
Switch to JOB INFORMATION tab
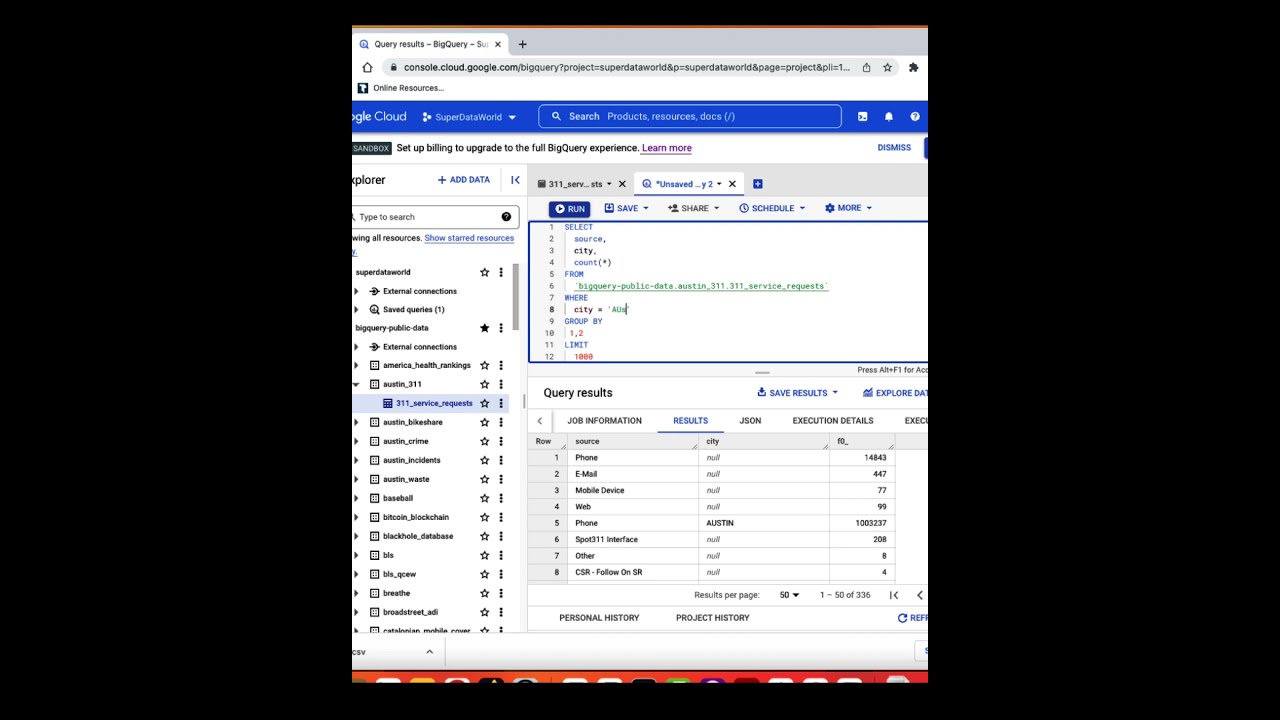point(604,421)
